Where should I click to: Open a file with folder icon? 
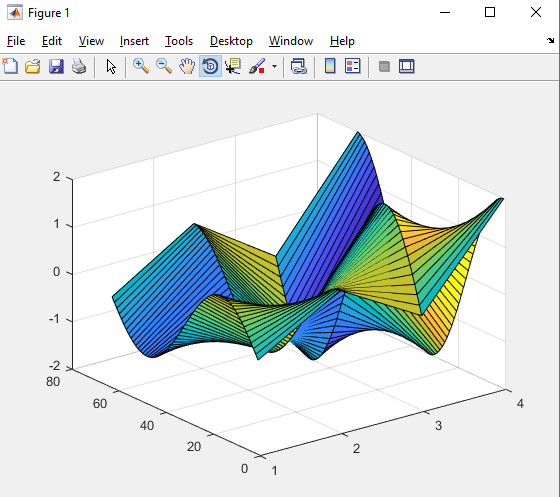(x=33, y=66)
